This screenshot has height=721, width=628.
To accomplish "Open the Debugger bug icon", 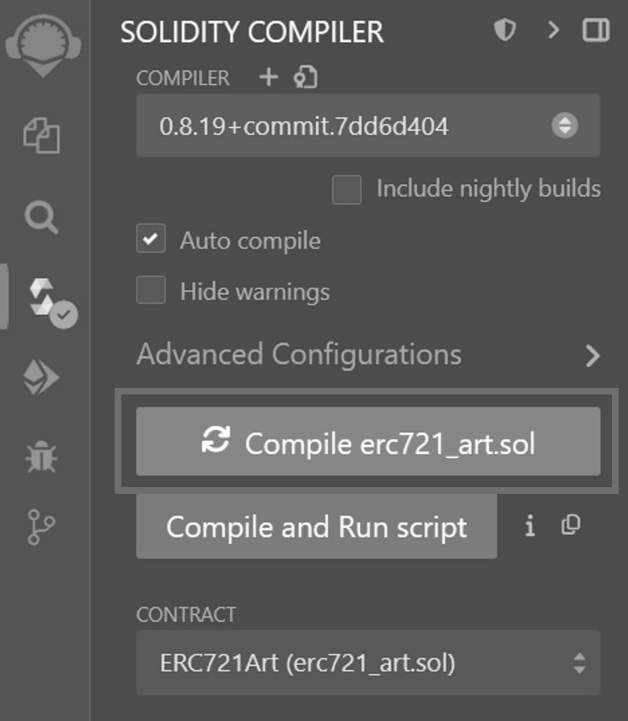I will [41, 457].
